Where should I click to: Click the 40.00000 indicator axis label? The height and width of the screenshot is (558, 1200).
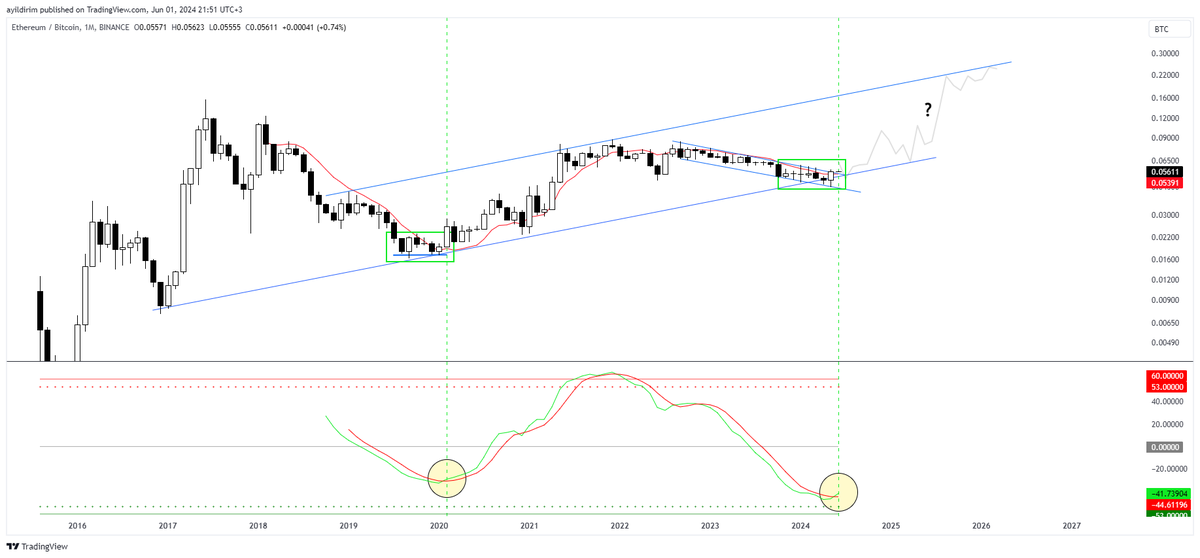click(x=1167, y=402)
